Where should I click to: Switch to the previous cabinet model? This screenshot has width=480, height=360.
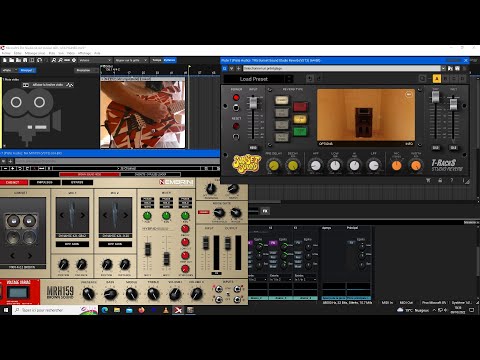pos(12,256)
